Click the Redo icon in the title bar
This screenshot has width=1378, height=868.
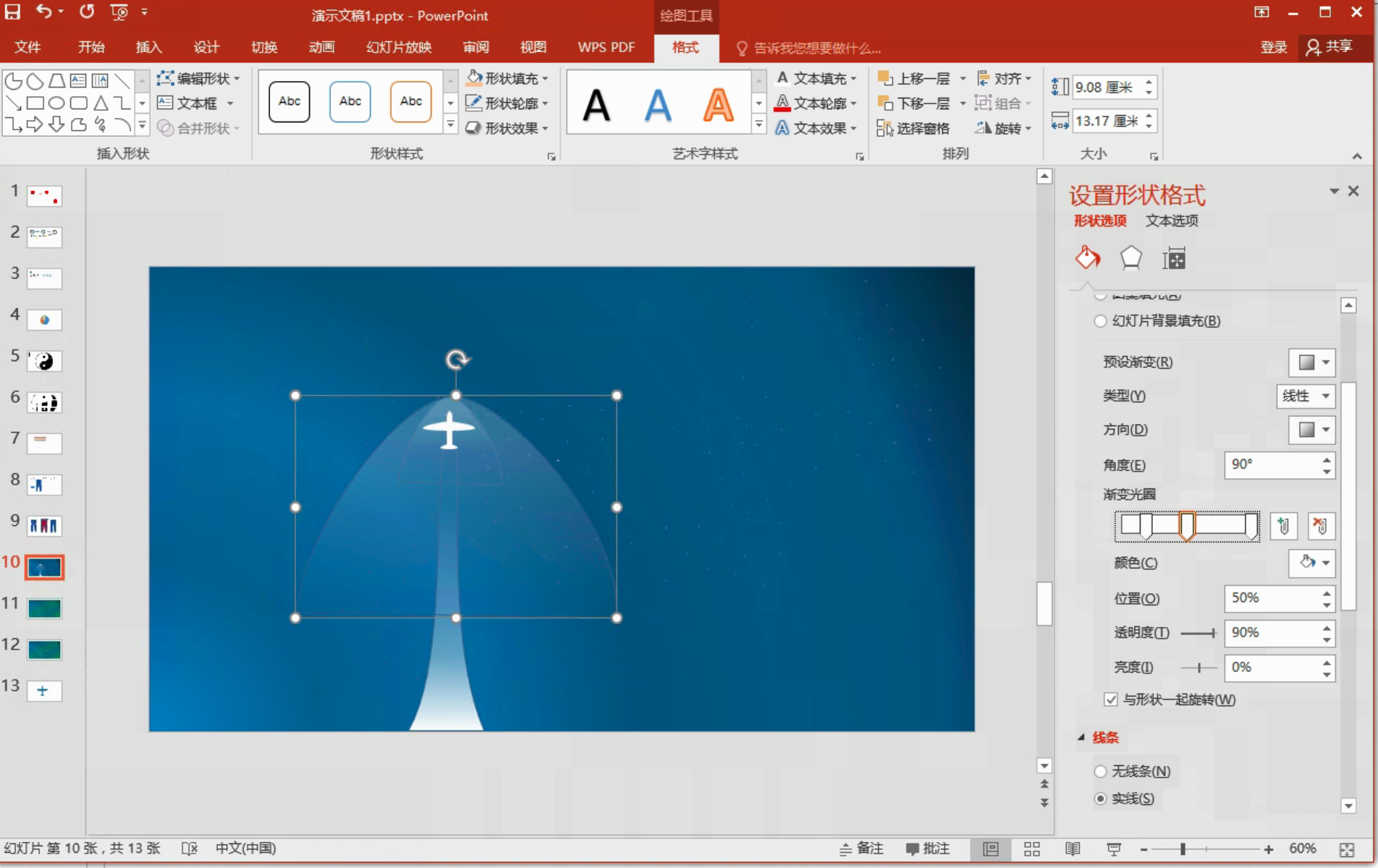pos(86,12)
